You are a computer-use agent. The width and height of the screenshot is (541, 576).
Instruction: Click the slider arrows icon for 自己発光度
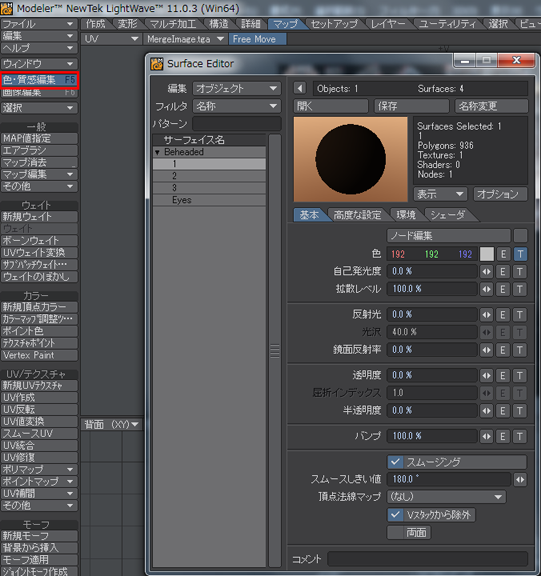pyautogui.click(x=486, y=271)
